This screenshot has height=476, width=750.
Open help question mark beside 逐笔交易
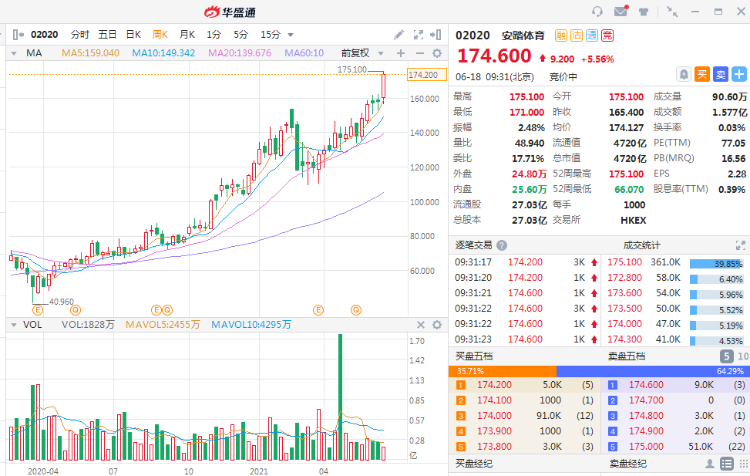click(x=501, y=245)
